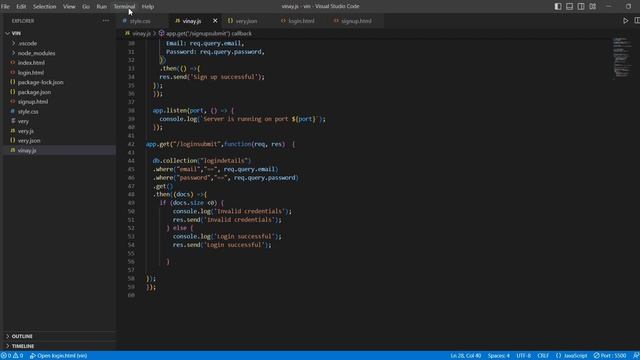The height and width of the screenshot is (360, 640).
Task: Open the 'very' file in Explorer
Action: 23,121
